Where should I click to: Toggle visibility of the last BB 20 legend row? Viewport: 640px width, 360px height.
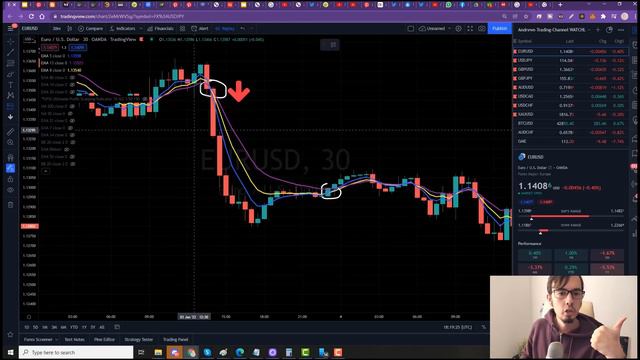tap(73, 164)
